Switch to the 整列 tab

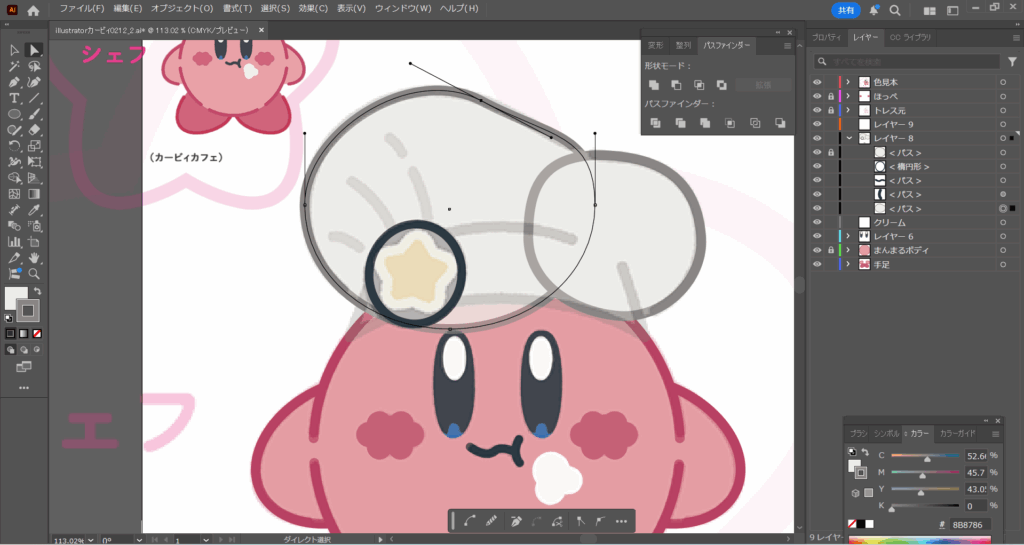[682, 45]
